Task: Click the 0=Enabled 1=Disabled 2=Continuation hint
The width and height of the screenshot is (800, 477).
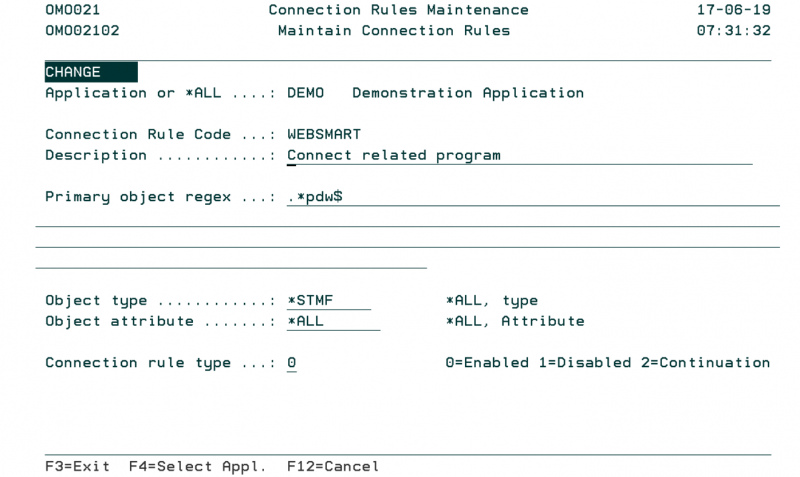Action: point(607,363)
